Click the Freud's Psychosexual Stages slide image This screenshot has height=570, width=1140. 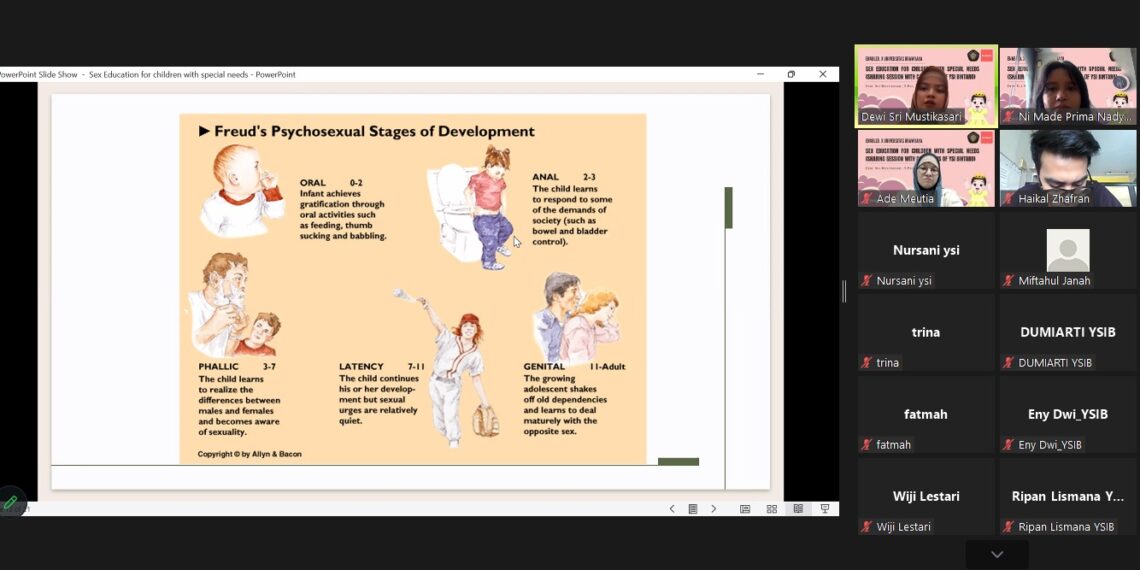412,288
